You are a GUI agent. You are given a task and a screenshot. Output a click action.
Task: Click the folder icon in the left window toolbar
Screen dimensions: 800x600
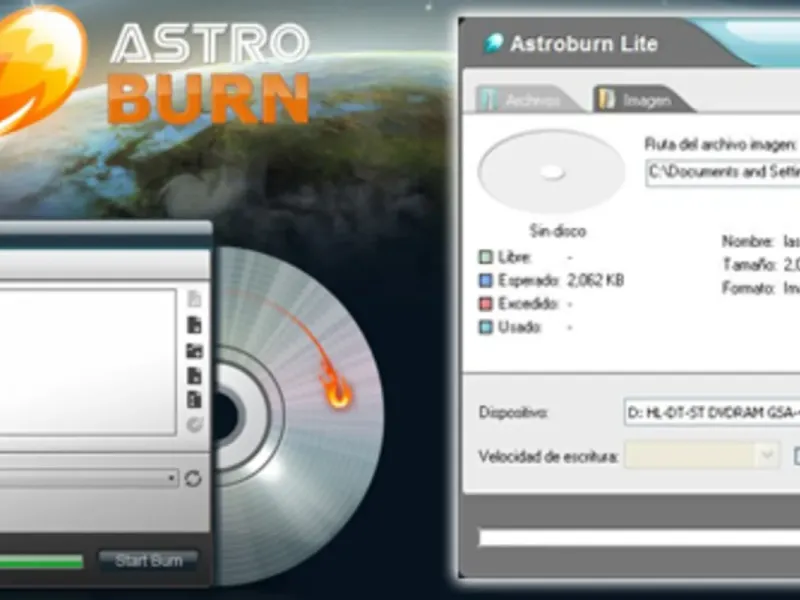point(194,351)
